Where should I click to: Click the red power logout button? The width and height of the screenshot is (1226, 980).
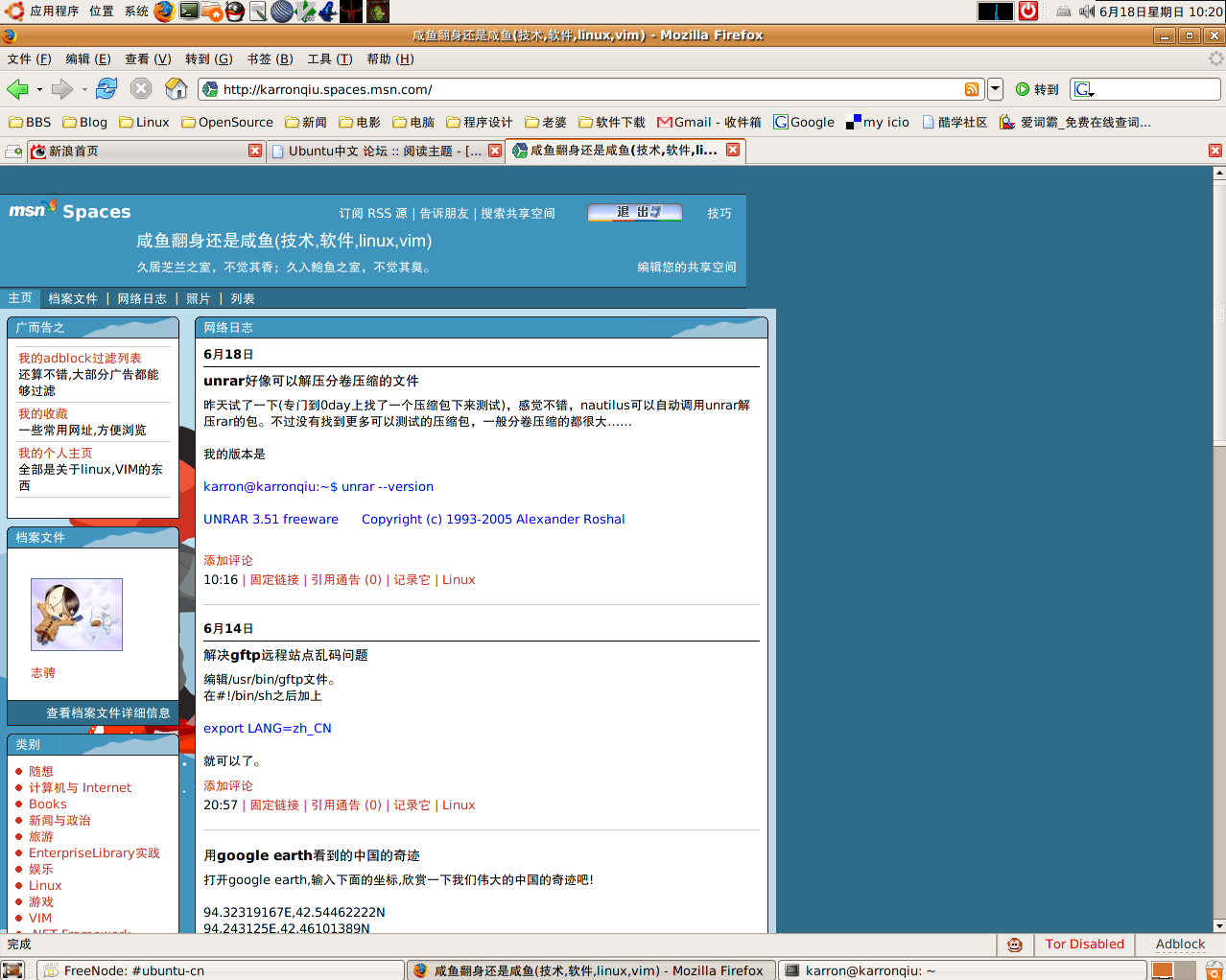(1028, 12)
